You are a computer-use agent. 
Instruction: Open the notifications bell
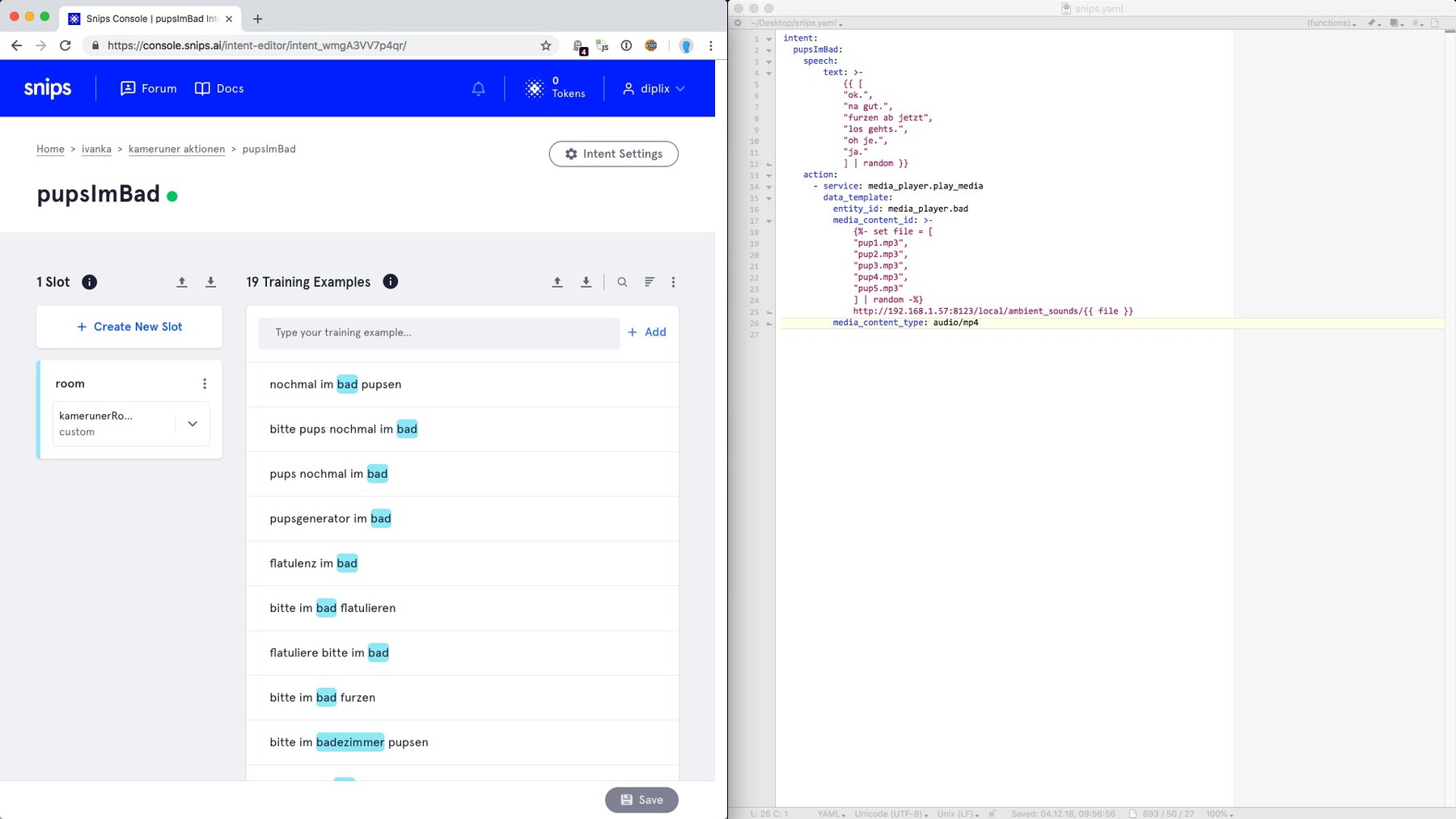[478, 89]
